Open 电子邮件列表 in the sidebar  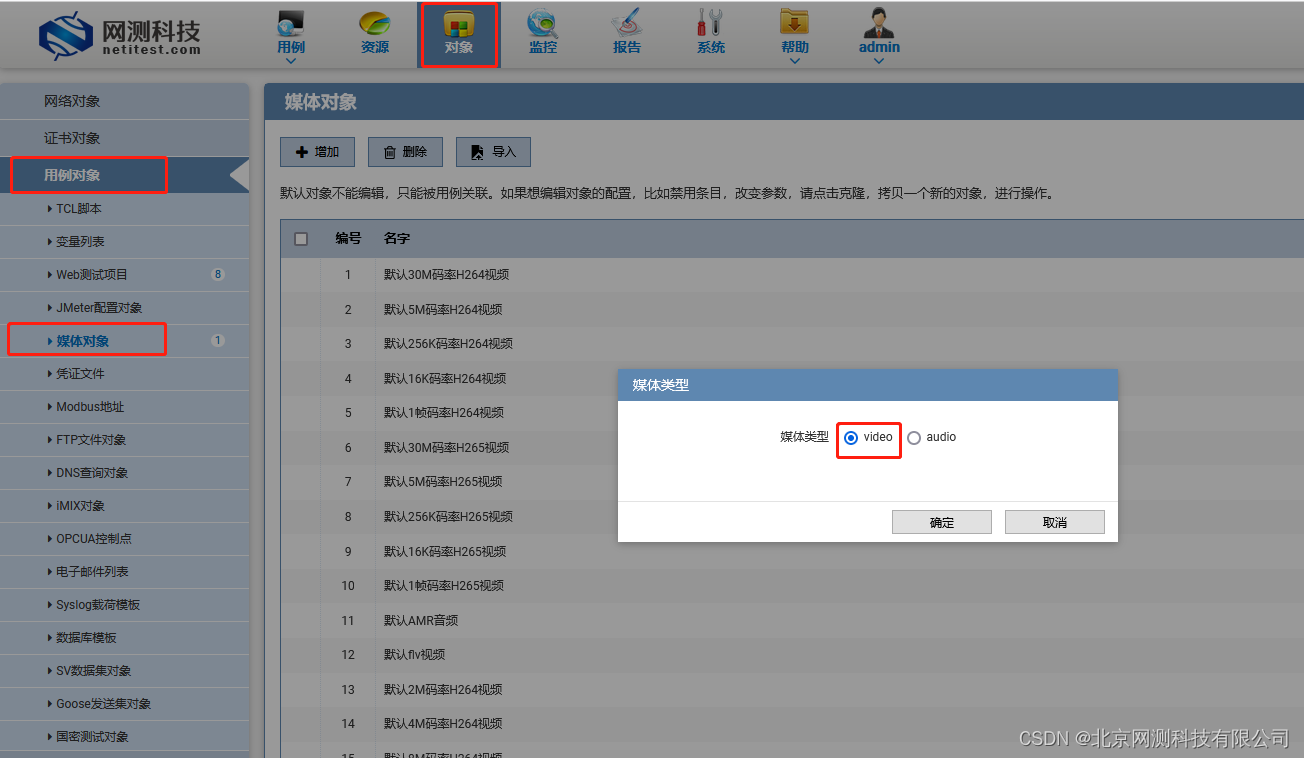(124, 572)
